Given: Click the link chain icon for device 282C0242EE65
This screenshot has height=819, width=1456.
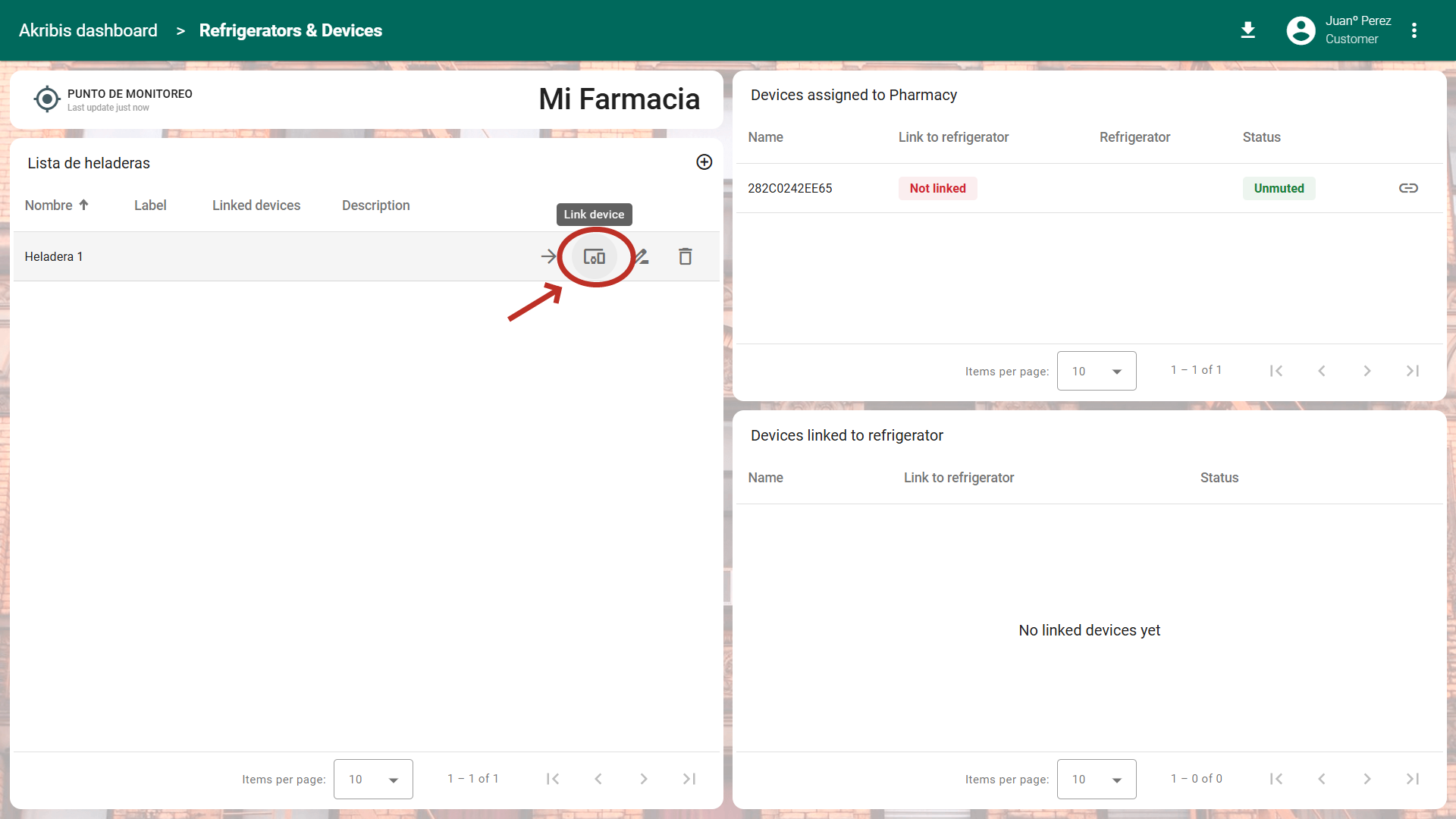Looking at the screenshot, I should 1408,188.
